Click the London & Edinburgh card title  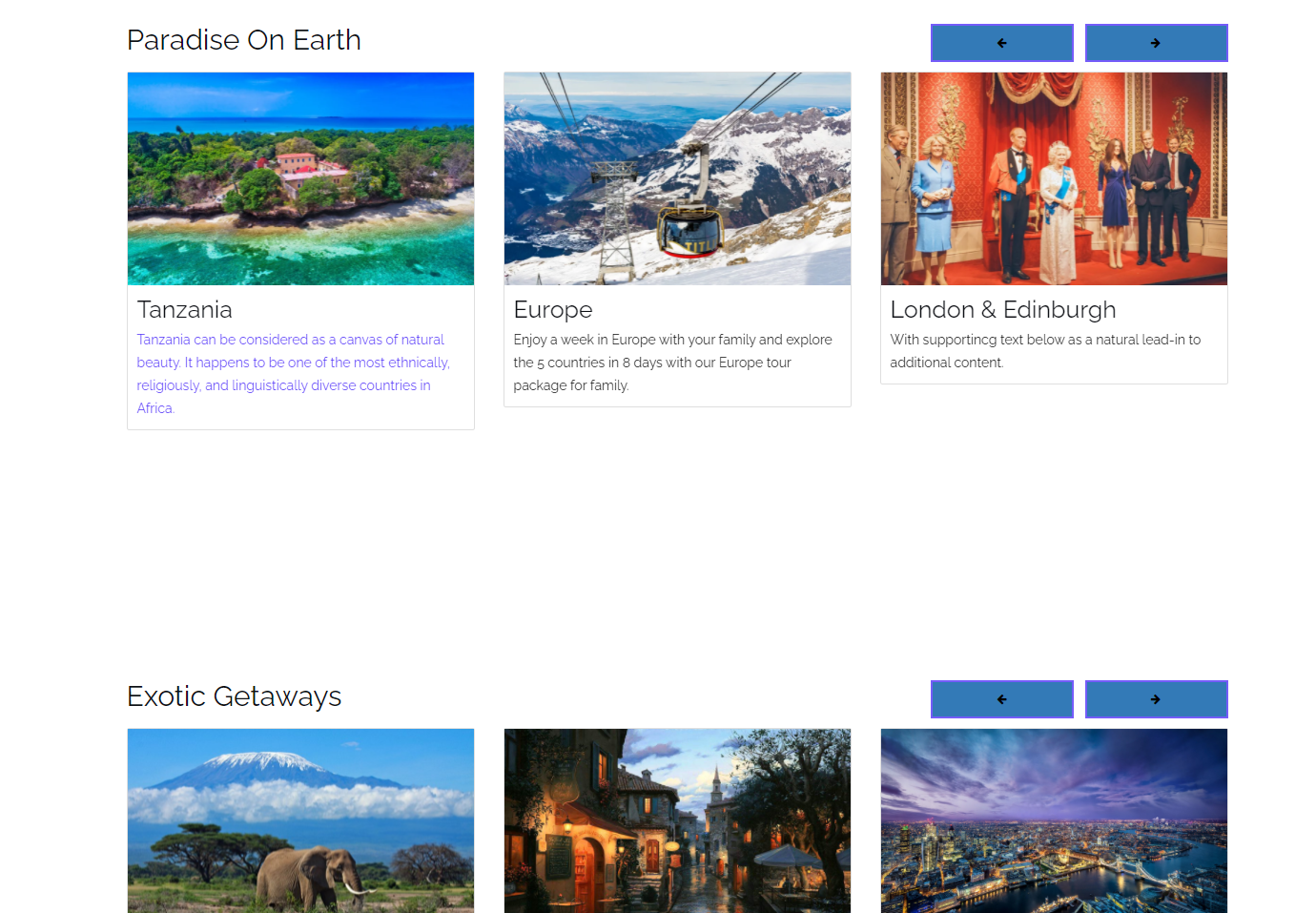click(x=1003, y=310)
